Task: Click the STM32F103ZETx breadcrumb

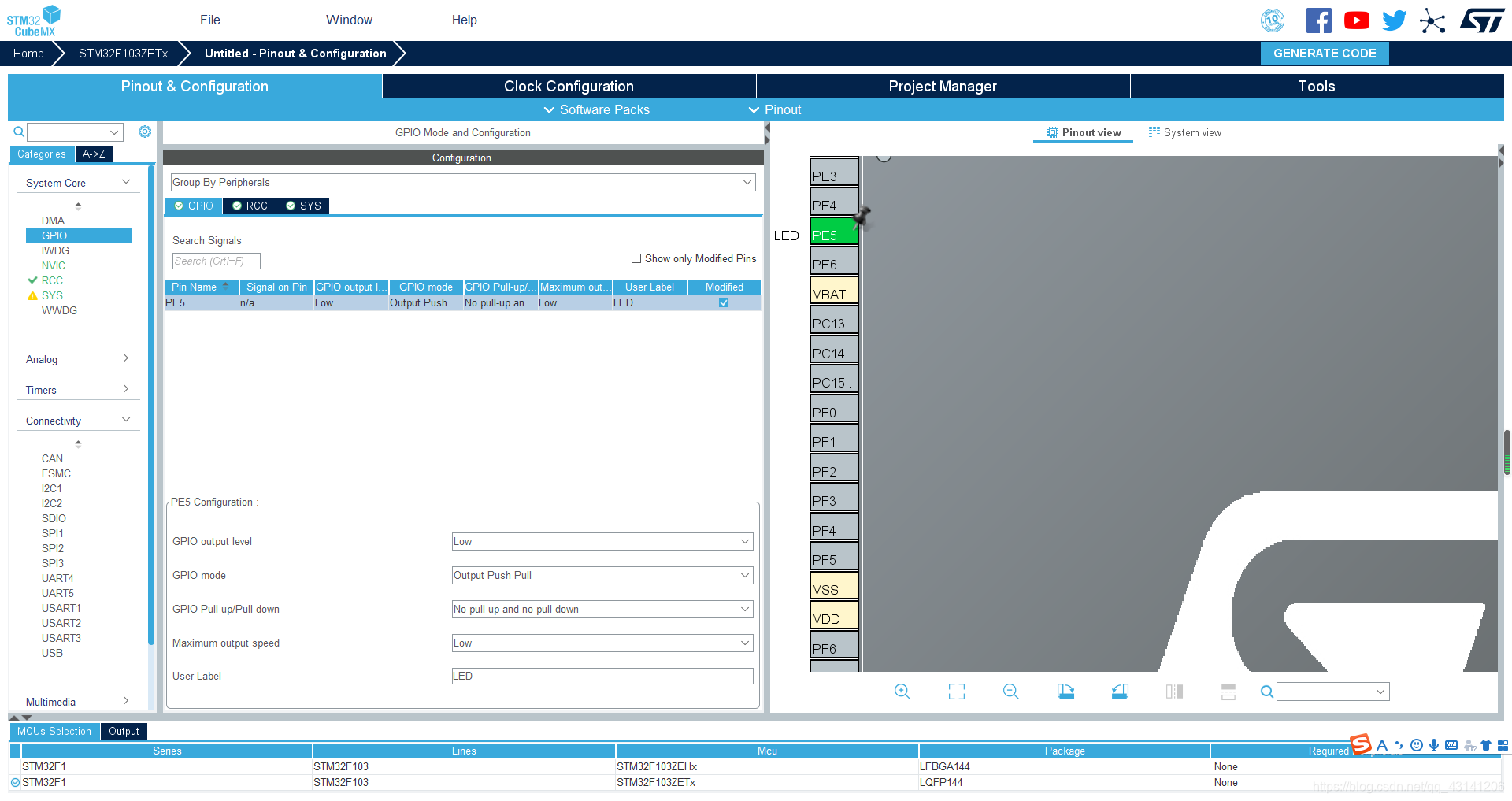Action: [x=124, y=54]
